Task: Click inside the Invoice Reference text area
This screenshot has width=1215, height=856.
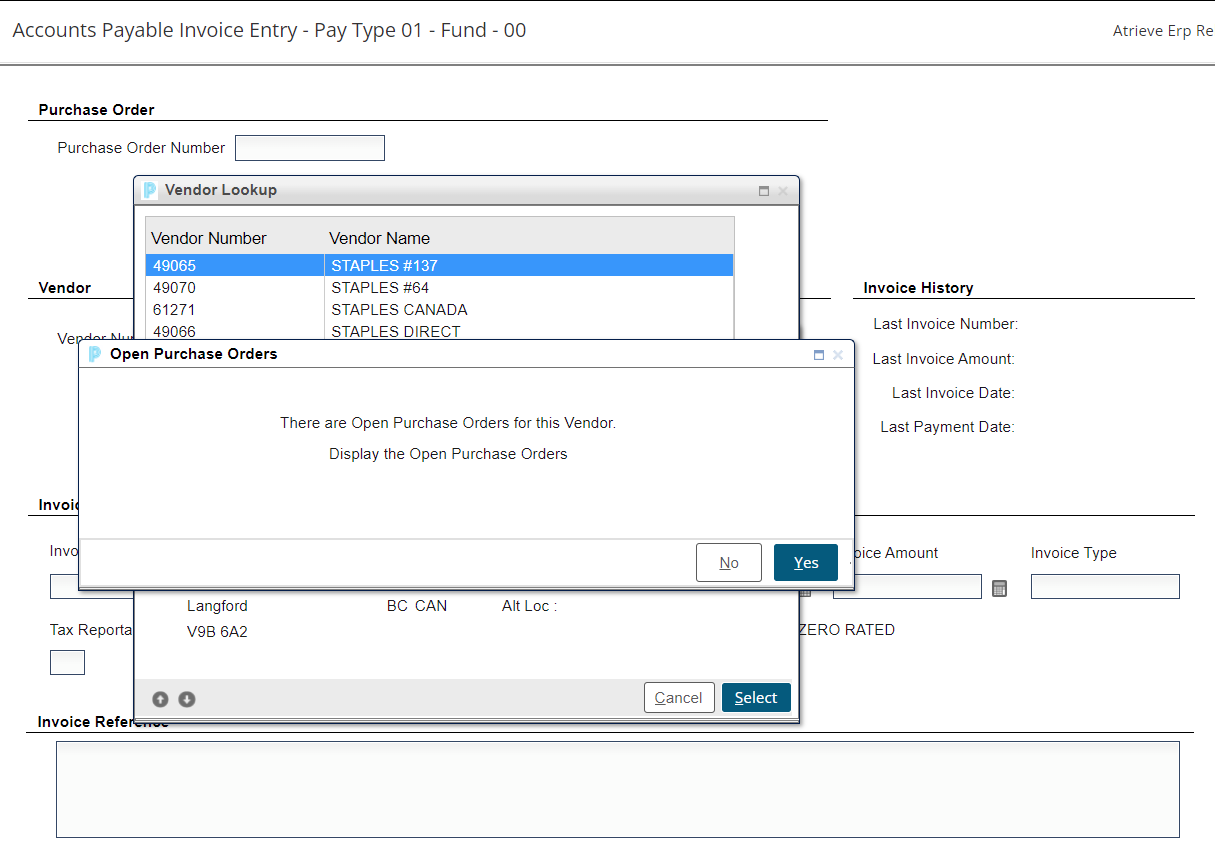Action: (x=617, y=789)
